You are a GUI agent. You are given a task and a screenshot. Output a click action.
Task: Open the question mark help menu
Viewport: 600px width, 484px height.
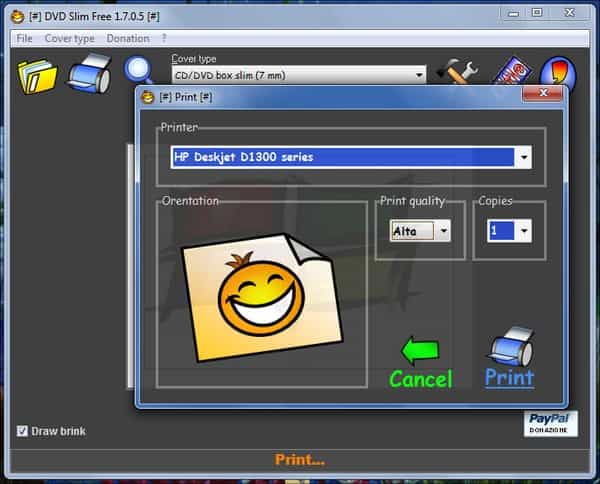pyautogui.click(x=164, y=38)
